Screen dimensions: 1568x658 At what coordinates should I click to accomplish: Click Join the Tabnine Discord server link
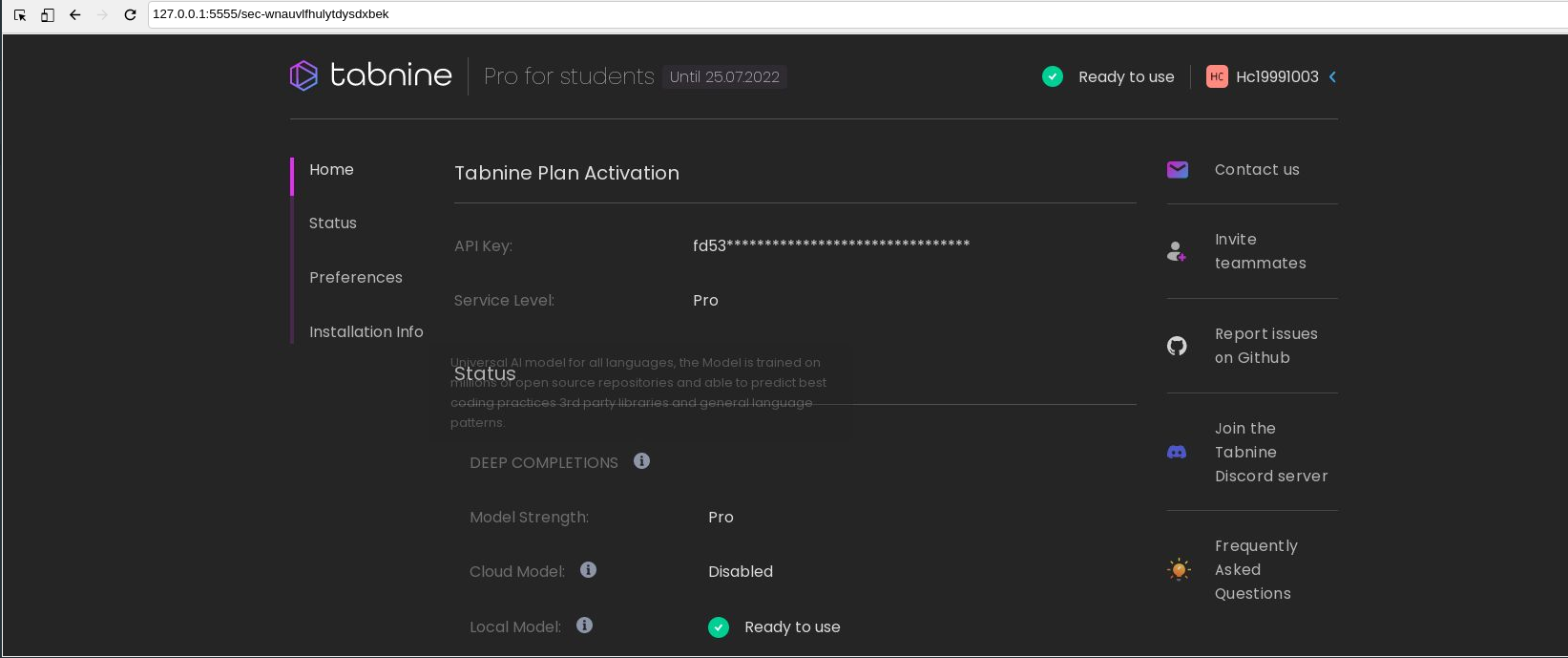[x=1270, y=452]
